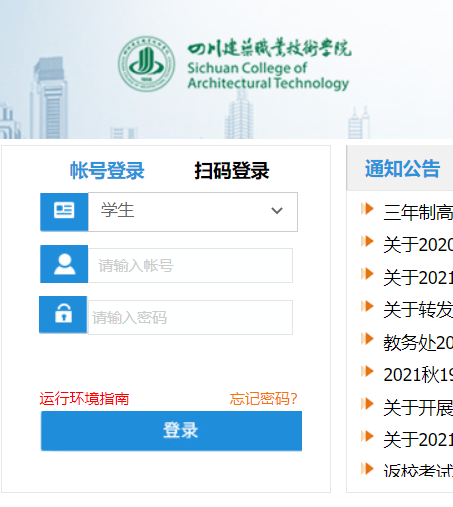Click the Sichuan College round logo emblem
Screen dimensions: 453x507
(146, 64)
